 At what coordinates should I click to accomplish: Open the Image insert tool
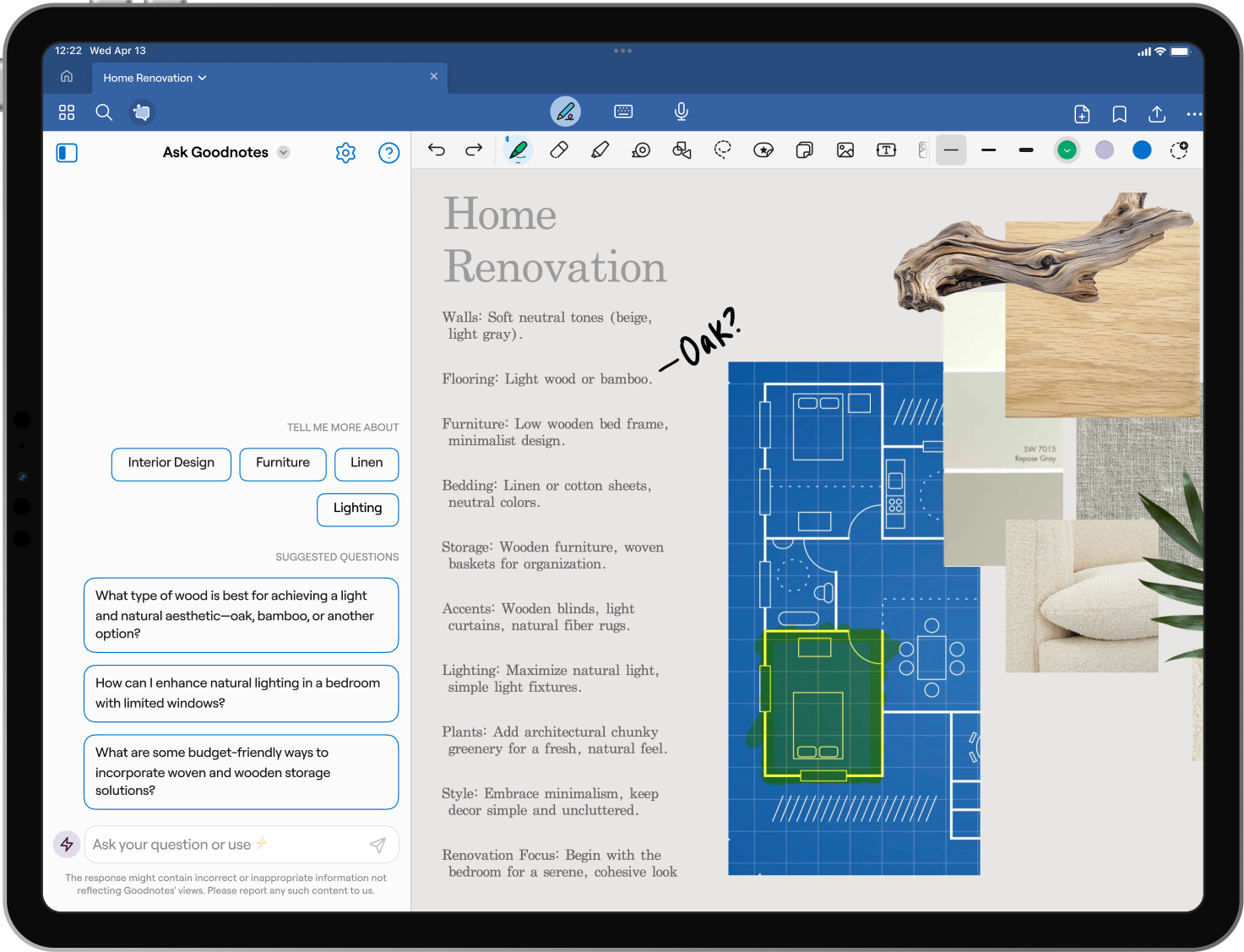(x=845, y=150)
